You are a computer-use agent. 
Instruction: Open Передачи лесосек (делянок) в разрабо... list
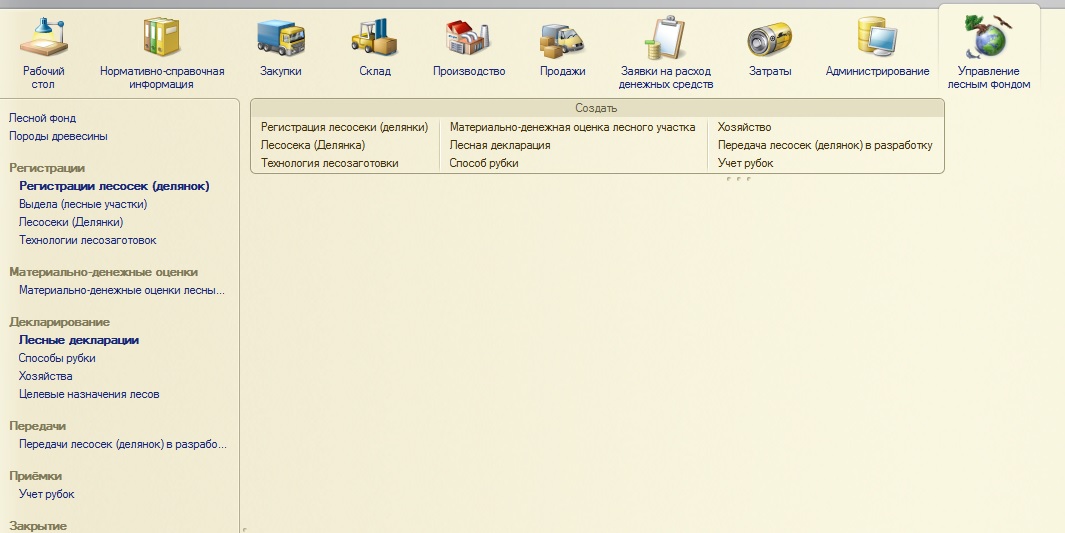pyautogui.click(x=123, y=444)
